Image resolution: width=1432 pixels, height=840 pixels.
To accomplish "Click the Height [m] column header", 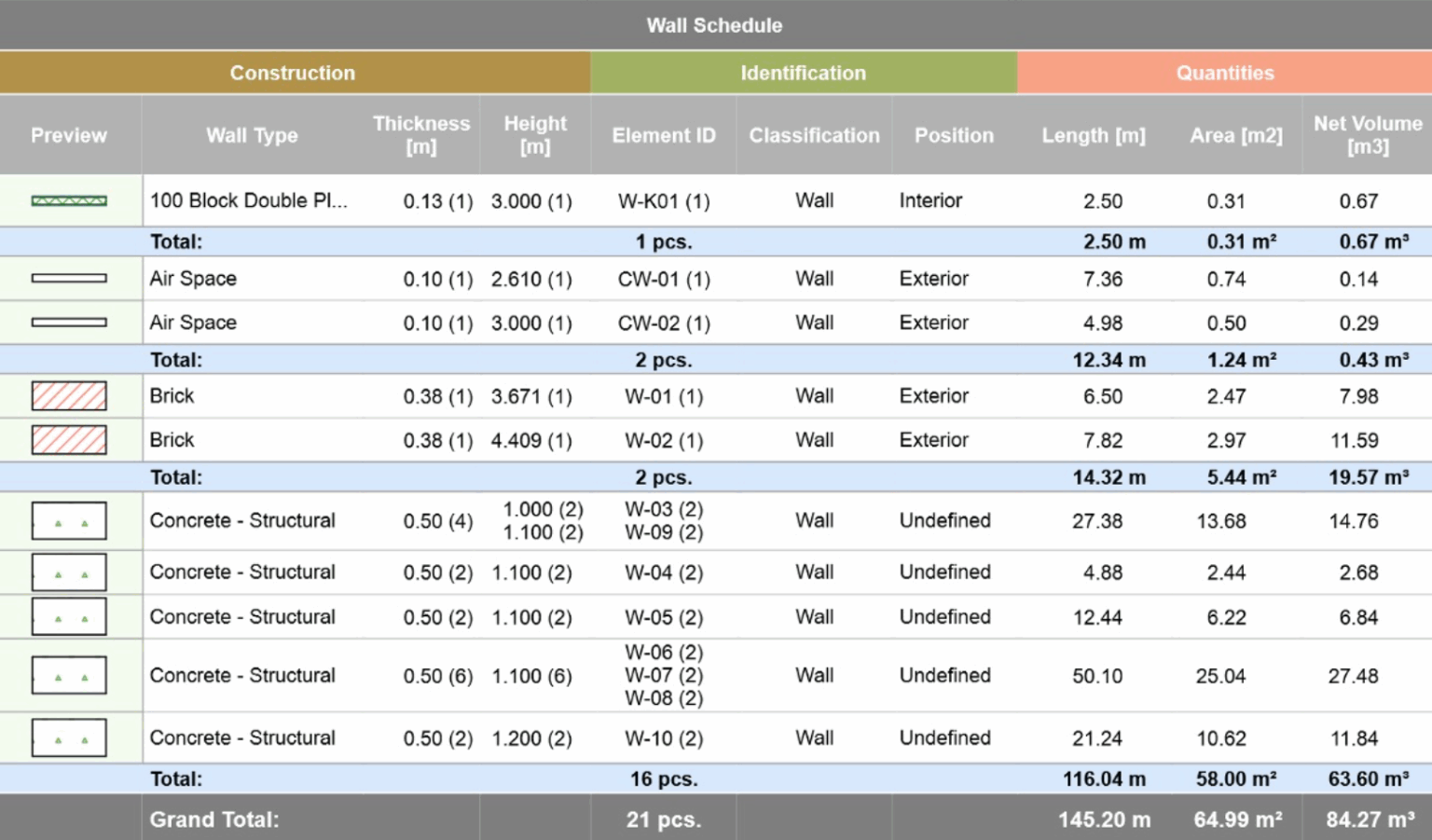I will tap(535, 135).
